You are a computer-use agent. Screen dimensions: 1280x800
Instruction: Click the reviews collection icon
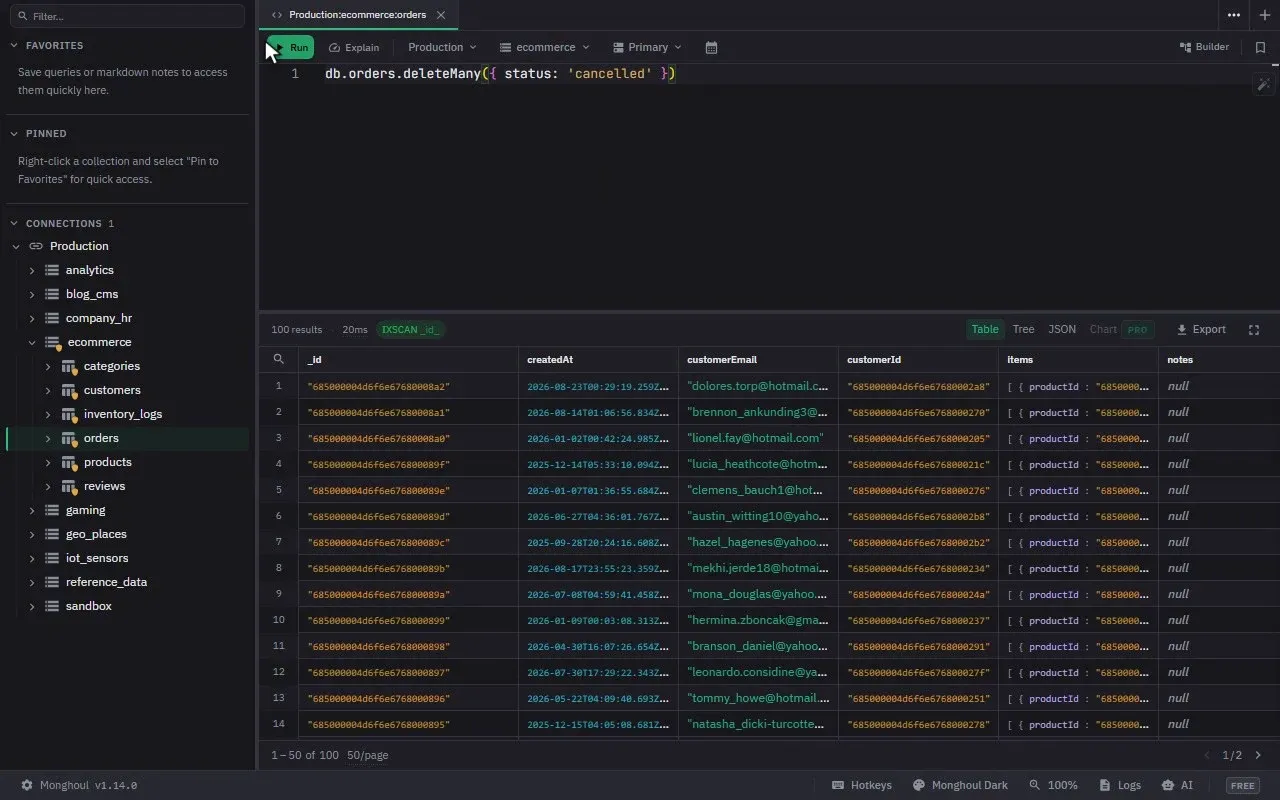click(x=69, y=486)
